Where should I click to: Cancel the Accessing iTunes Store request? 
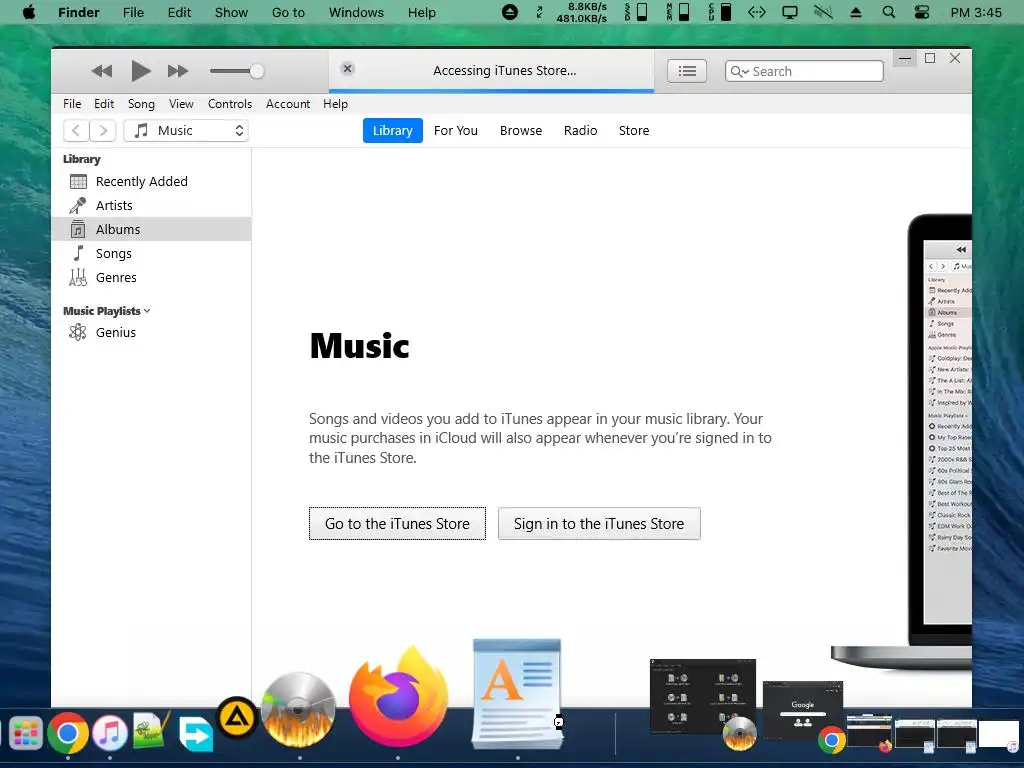point(347,69)
